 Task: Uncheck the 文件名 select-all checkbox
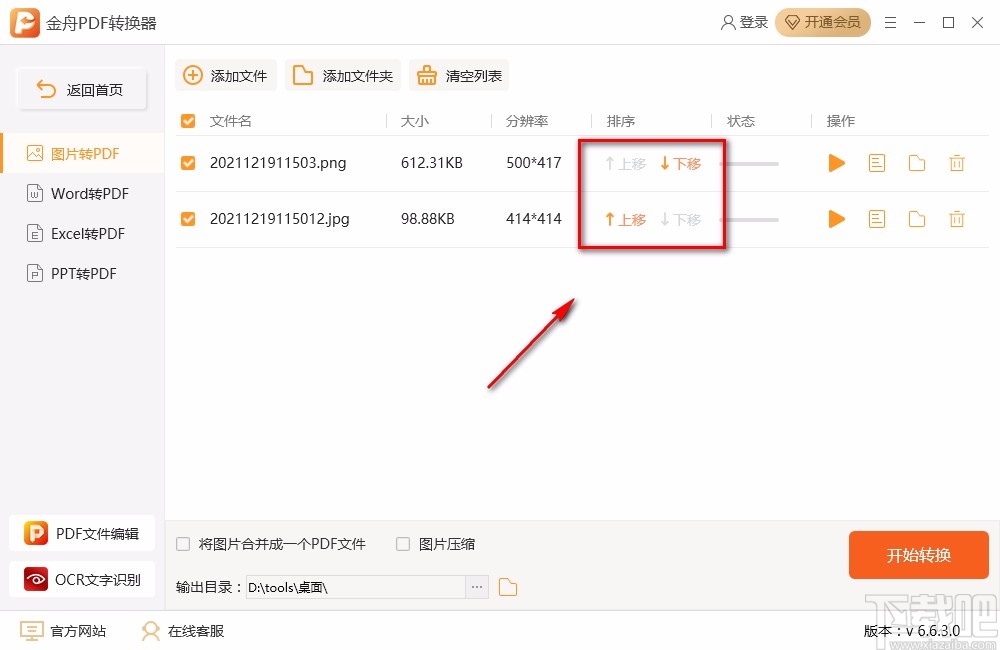pyautogui.click(x=187, y=120)
